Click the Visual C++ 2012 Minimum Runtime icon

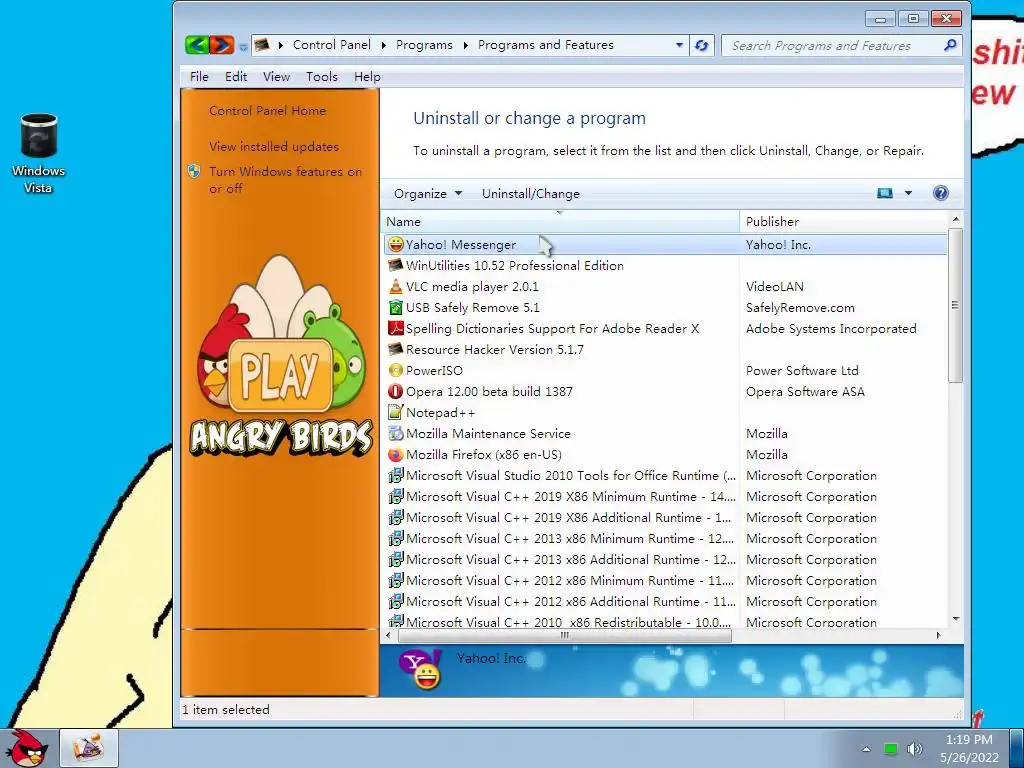point(395,580)
